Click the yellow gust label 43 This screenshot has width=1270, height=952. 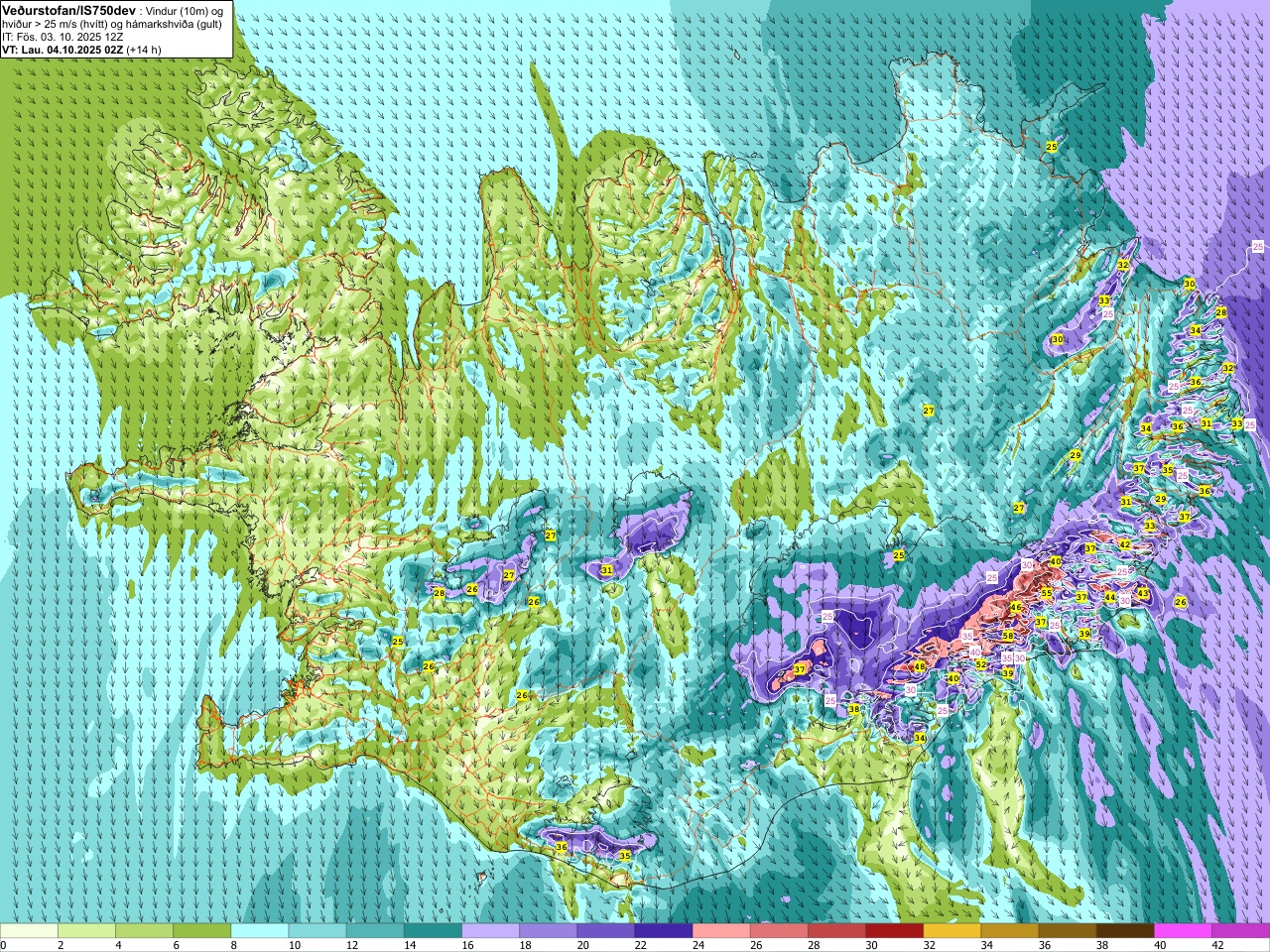[1143, 593]
